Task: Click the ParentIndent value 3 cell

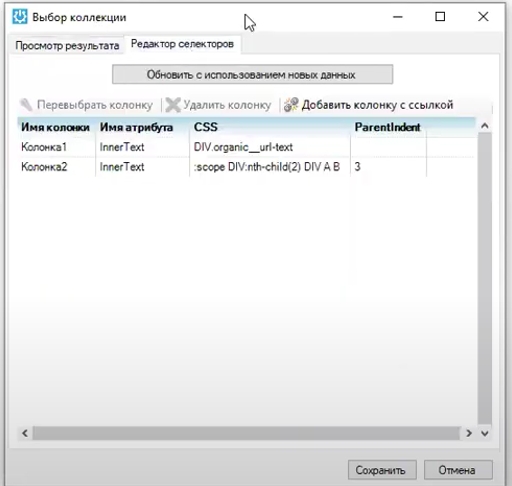Action: coord(388,166)
